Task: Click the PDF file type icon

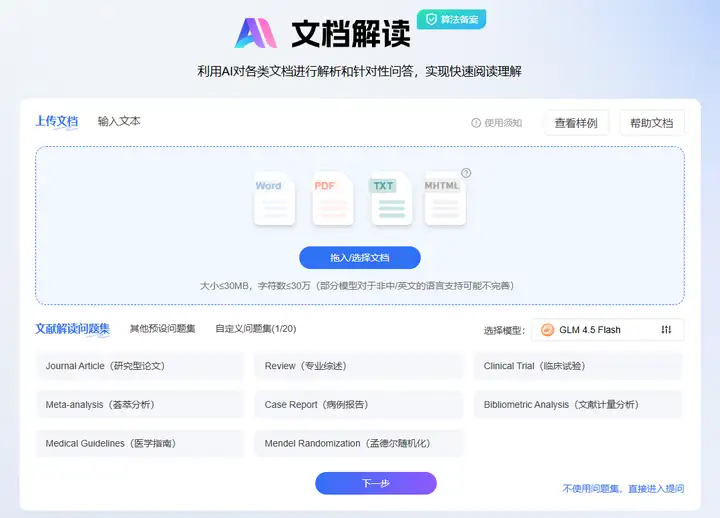Action: (x=333, y=198)
